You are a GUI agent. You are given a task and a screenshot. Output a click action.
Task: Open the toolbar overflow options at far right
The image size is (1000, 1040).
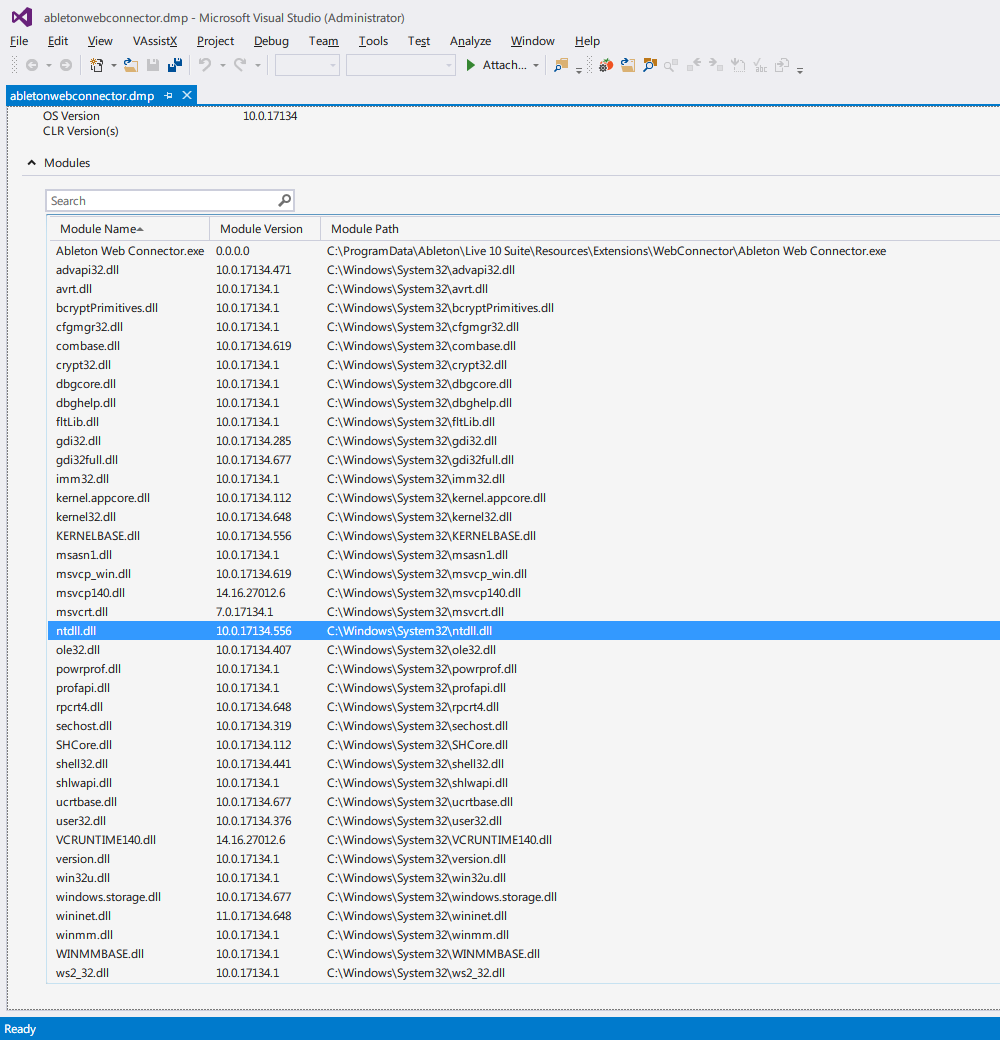coord(800,70)
